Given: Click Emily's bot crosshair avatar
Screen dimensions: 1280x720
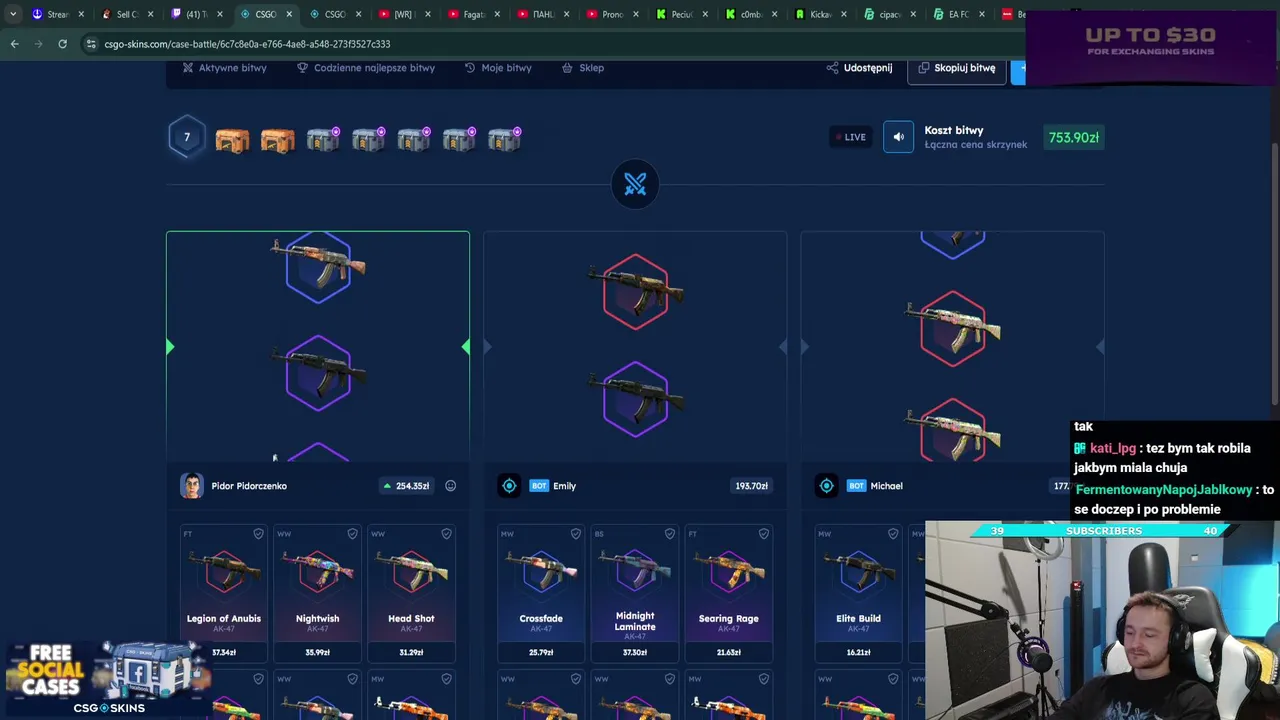Looking at the screenshot, I should 509,486.
